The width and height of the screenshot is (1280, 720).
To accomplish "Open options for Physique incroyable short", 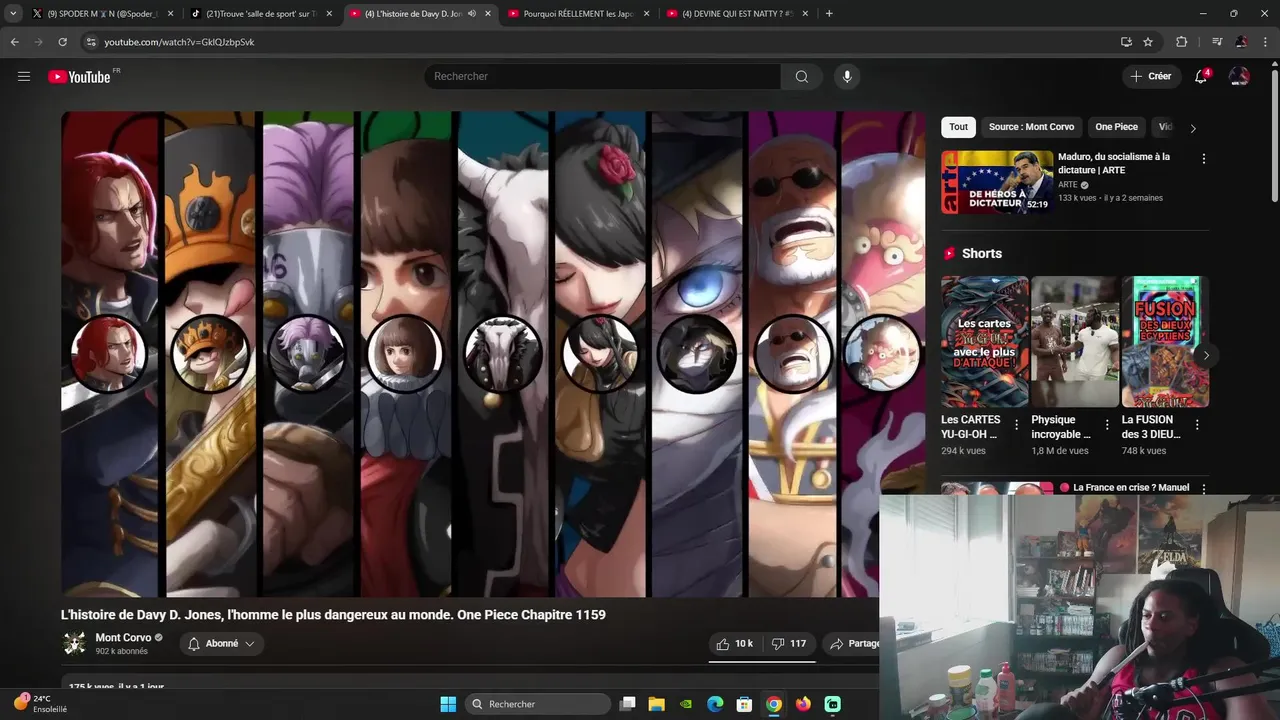I will click(x=1107, y=425).
